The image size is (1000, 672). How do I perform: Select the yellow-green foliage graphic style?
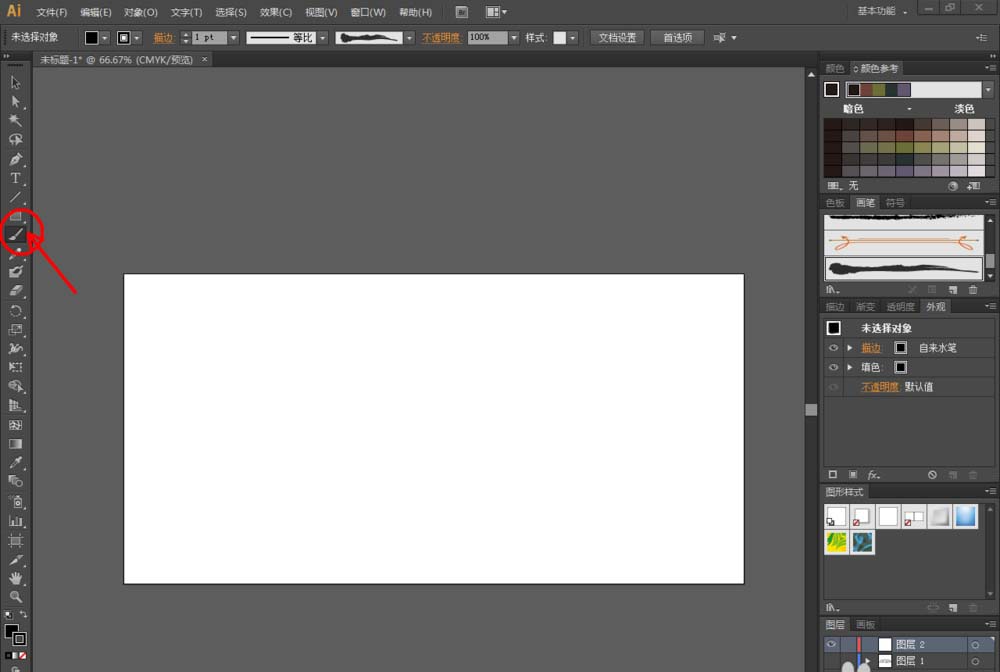point(836,543)
